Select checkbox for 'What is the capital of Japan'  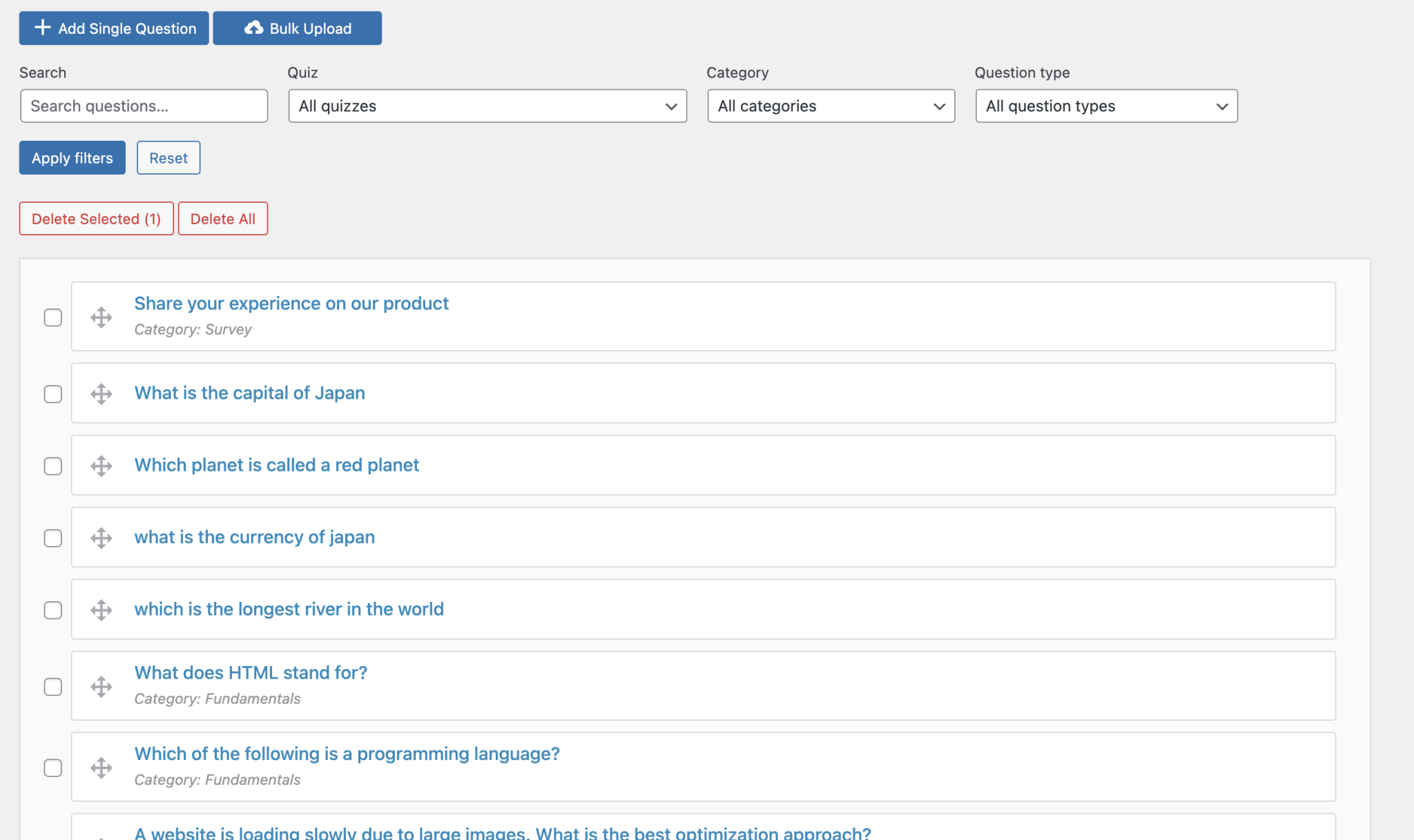[x=53, y=394]
